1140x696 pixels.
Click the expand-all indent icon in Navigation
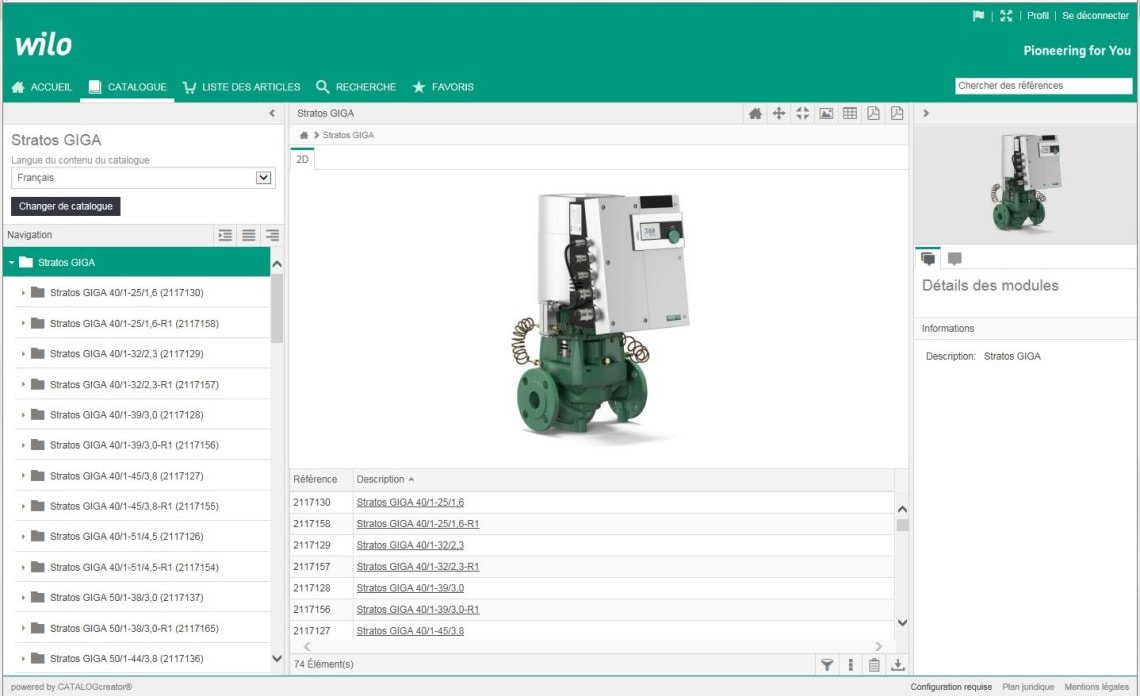[x=225, y=236]
